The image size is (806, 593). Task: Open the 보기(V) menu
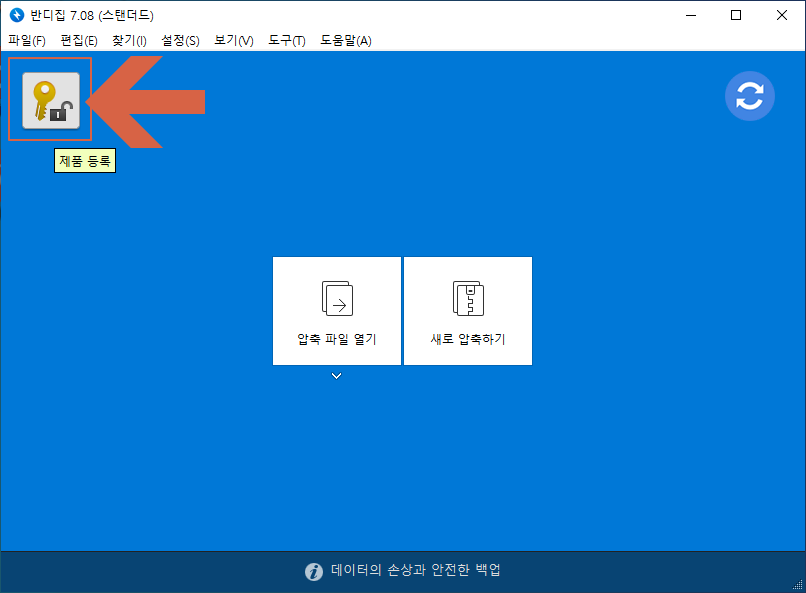[234, 40]
